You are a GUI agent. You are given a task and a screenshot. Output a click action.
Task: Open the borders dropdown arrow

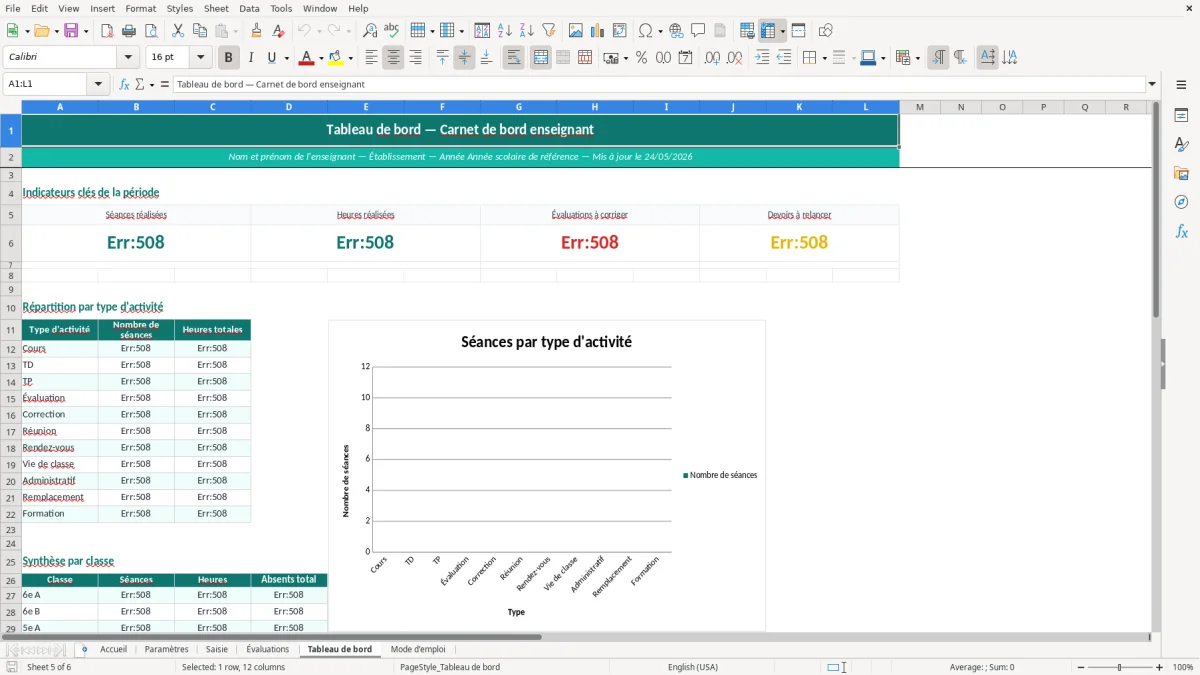(x=823, y=58)
